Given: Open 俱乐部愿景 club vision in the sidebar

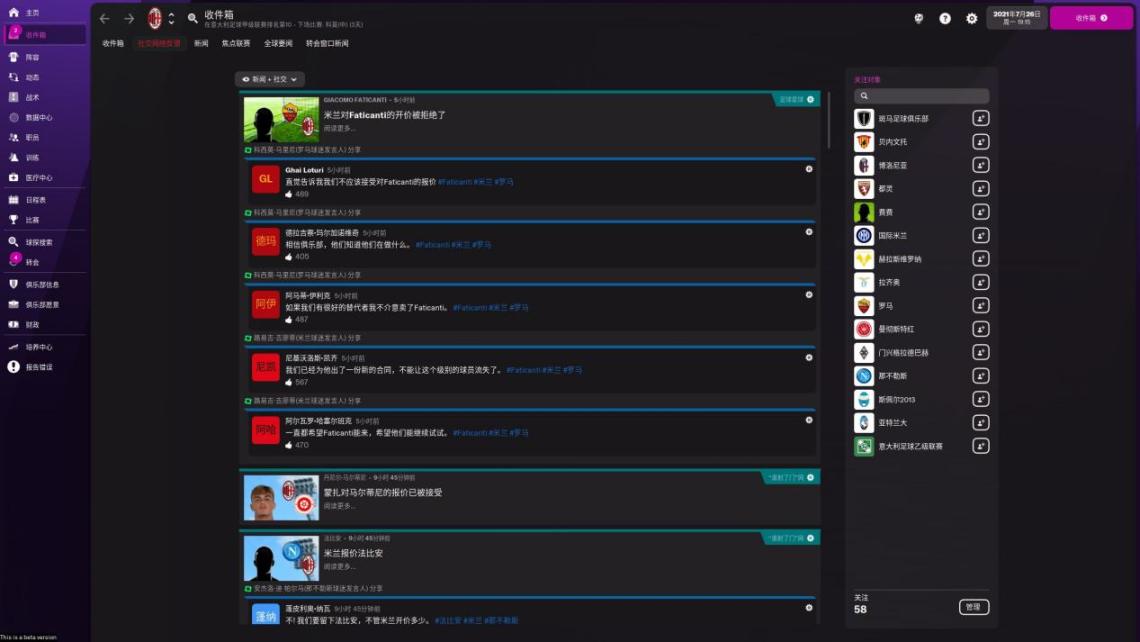Looking at the screenshot, I should click(x=44, y=305).
